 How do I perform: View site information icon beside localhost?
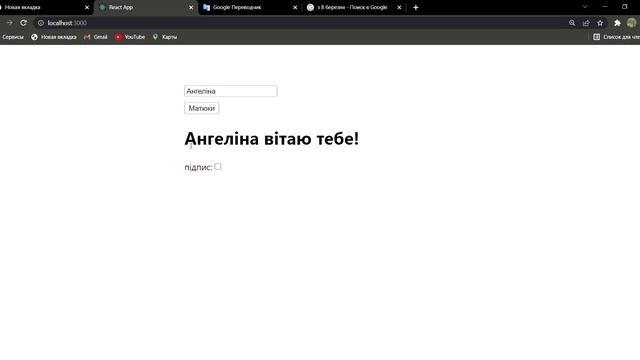click(41, 23)
